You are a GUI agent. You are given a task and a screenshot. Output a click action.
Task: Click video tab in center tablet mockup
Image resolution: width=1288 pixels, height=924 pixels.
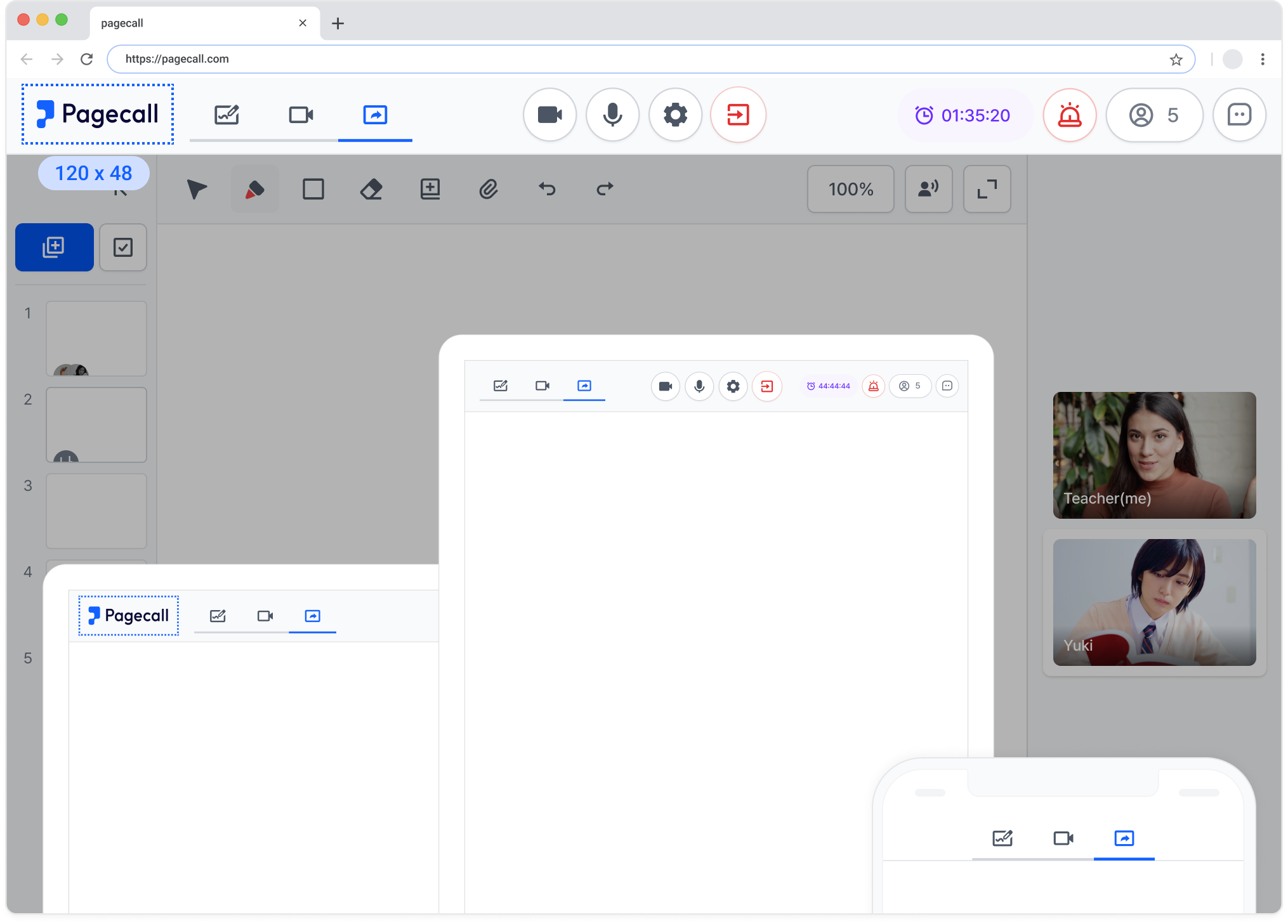click(x=542, y=386)
